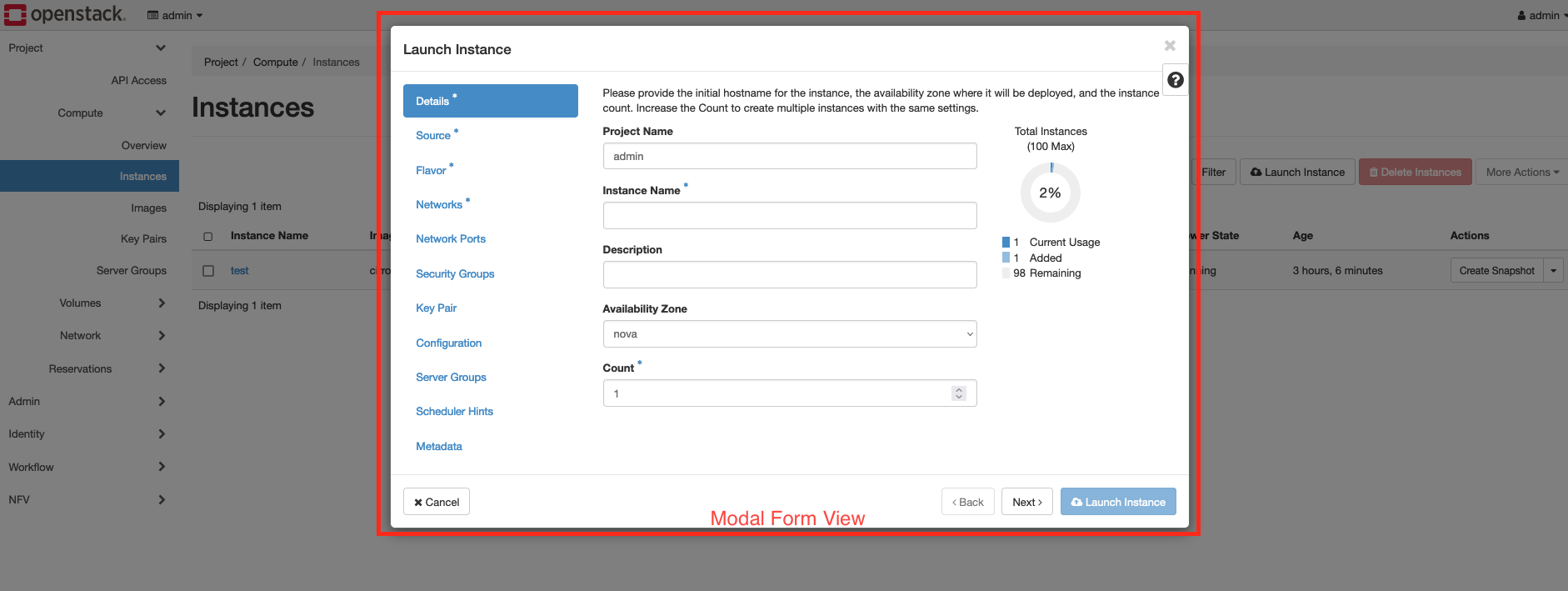Close the Launch Instance modal with X
The width and height of the screenshot is (1568, 591).
point(1170,46)
